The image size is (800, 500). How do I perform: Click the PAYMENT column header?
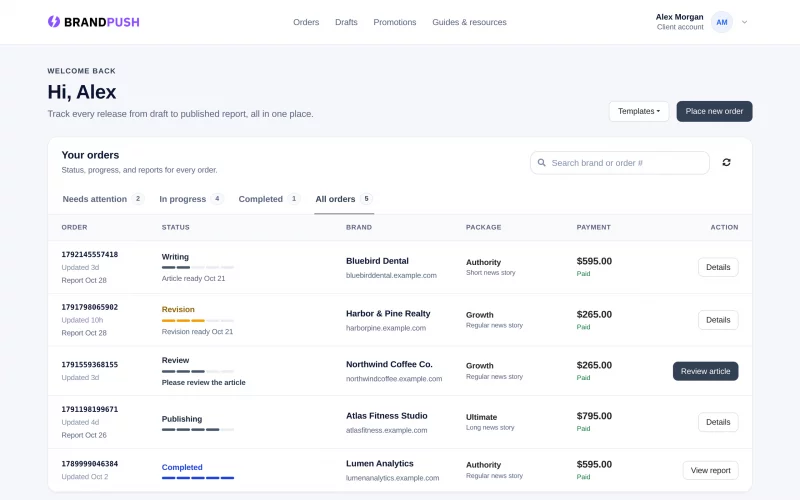(593, 227)
